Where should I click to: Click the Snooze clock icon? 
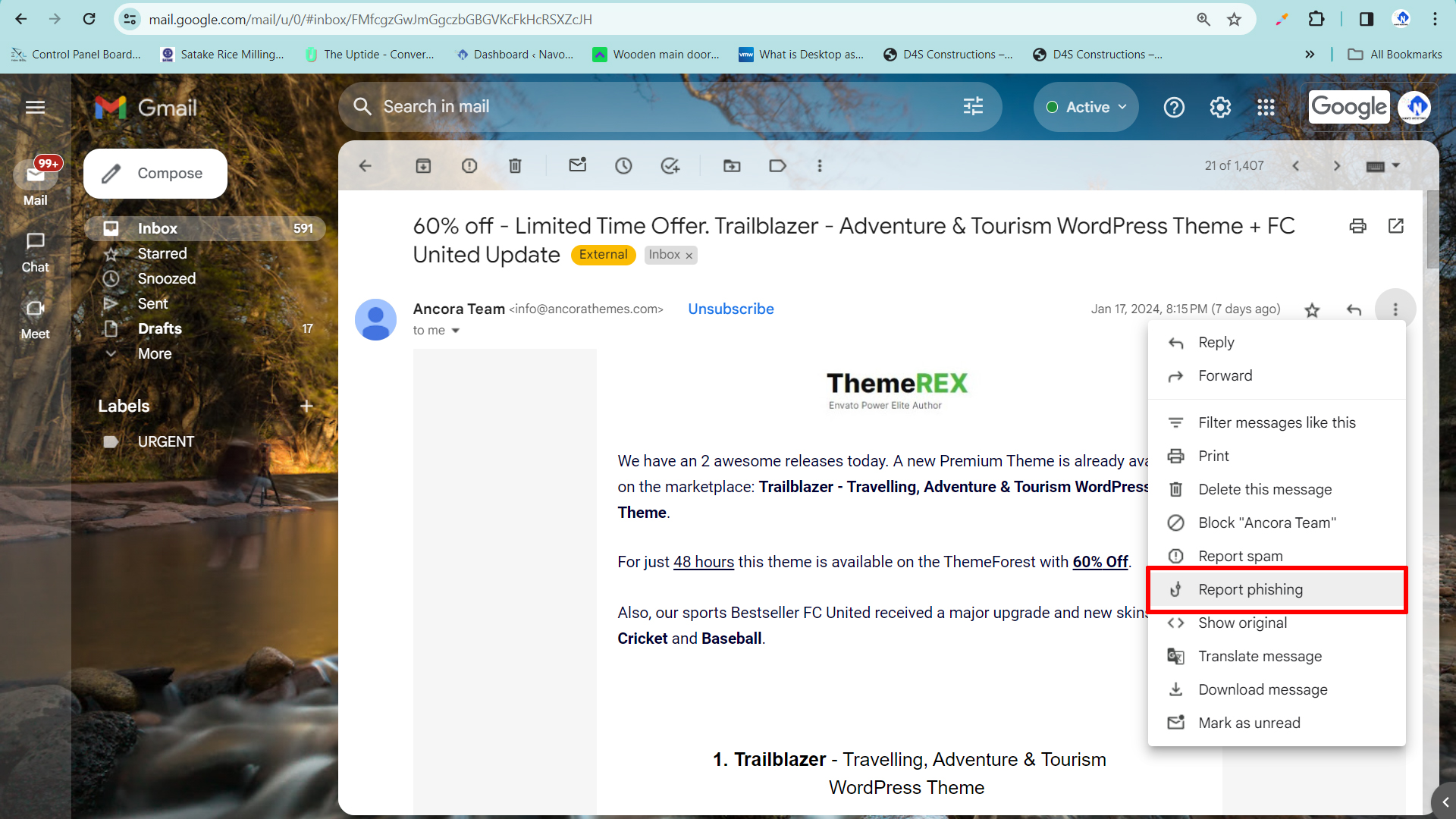tap(623, 165)
